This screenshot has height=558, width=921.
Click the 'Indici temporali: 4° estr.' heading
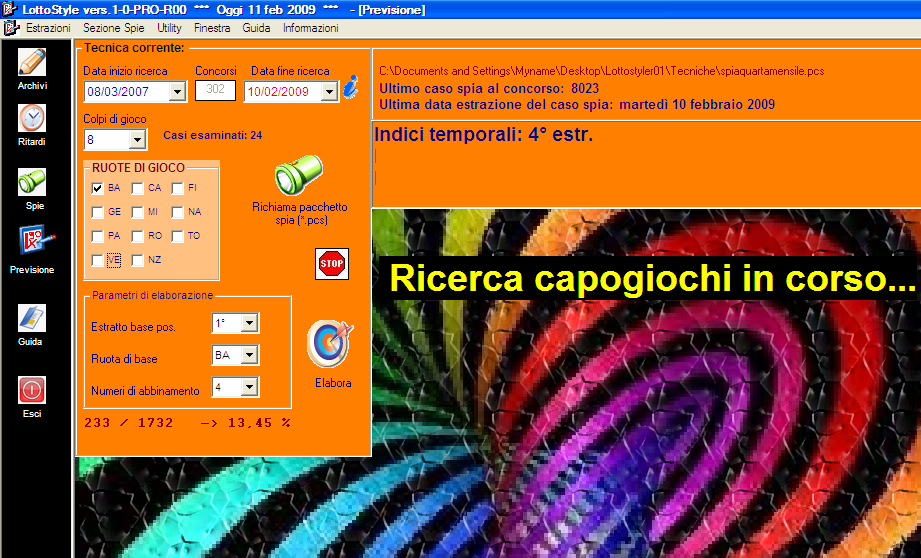pos(483,135)
